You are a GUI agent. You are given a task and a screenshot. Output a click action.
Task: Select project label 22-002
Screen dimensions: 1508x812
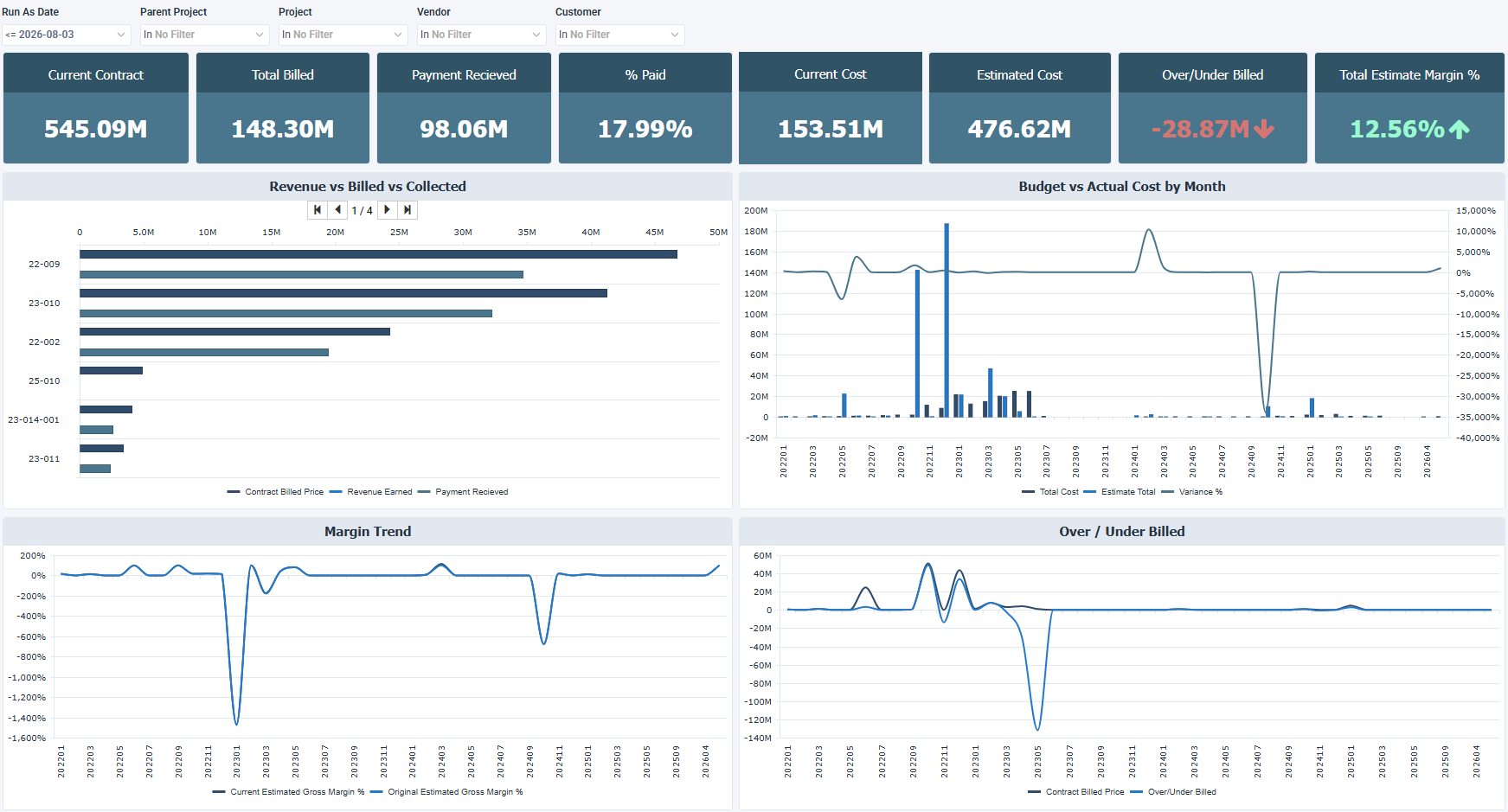point(44,342)
